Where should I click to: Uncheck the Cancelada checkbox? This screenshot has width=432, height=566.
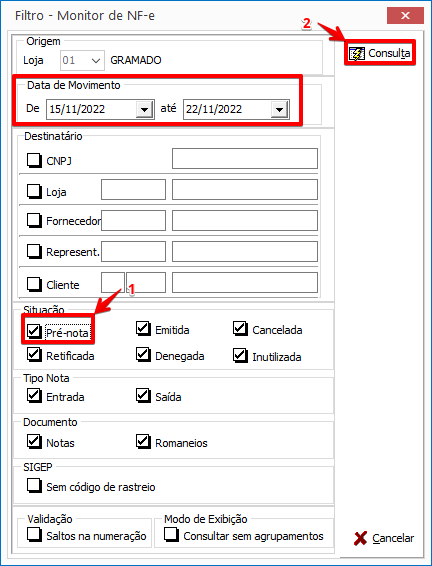[x=240, y=328]
